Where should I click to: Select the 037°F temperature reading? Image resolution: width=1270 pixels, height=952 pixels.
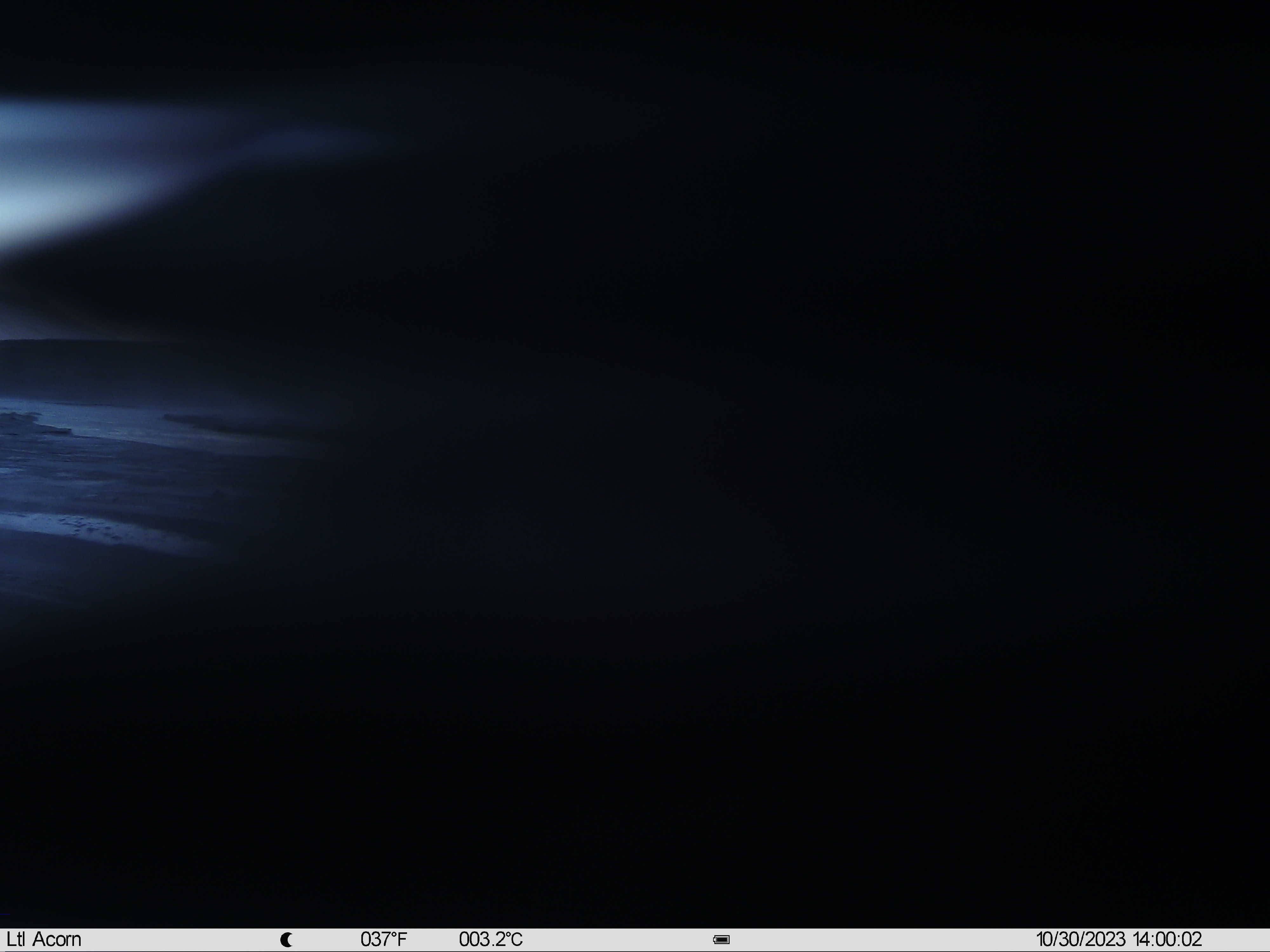384,939
